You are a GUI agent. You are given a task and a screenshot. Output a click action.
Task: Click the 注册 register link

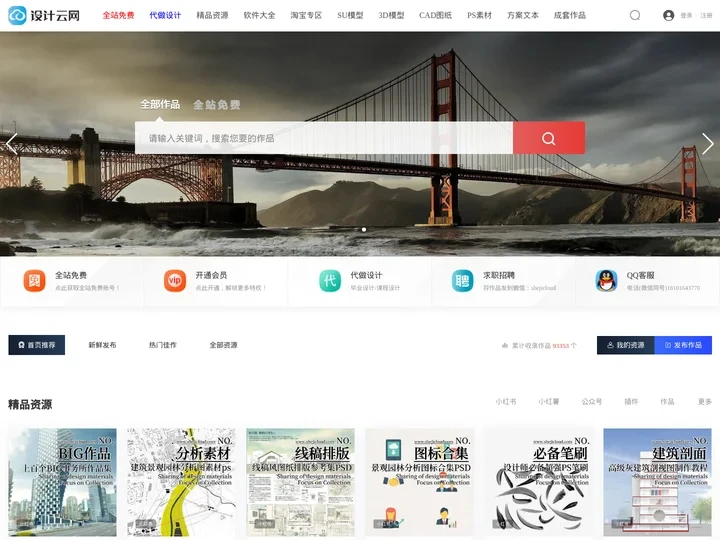point(706,16)
